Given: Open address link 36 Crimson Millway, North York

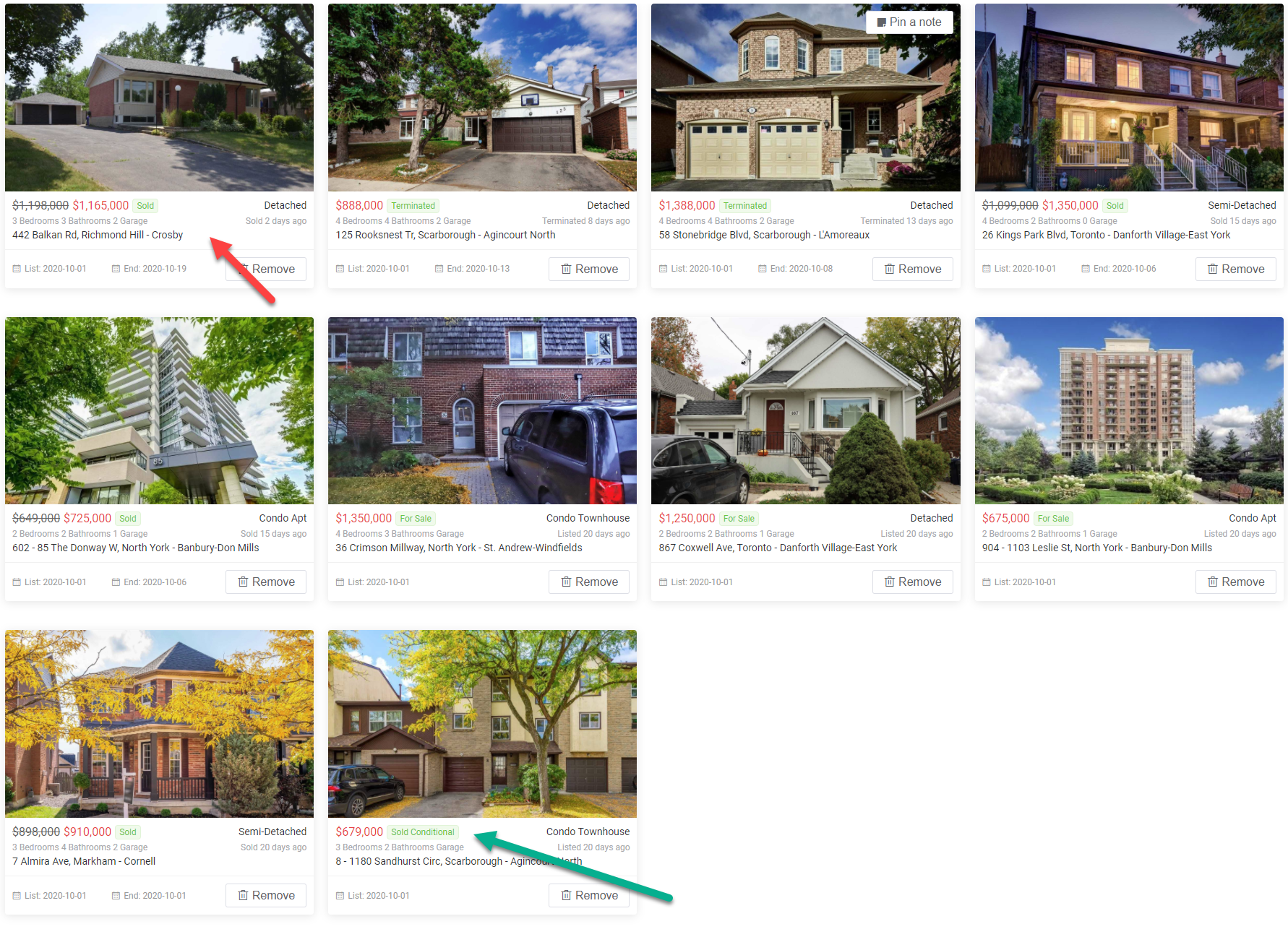Looking at the screenshot, I should (x=459, y=548).
